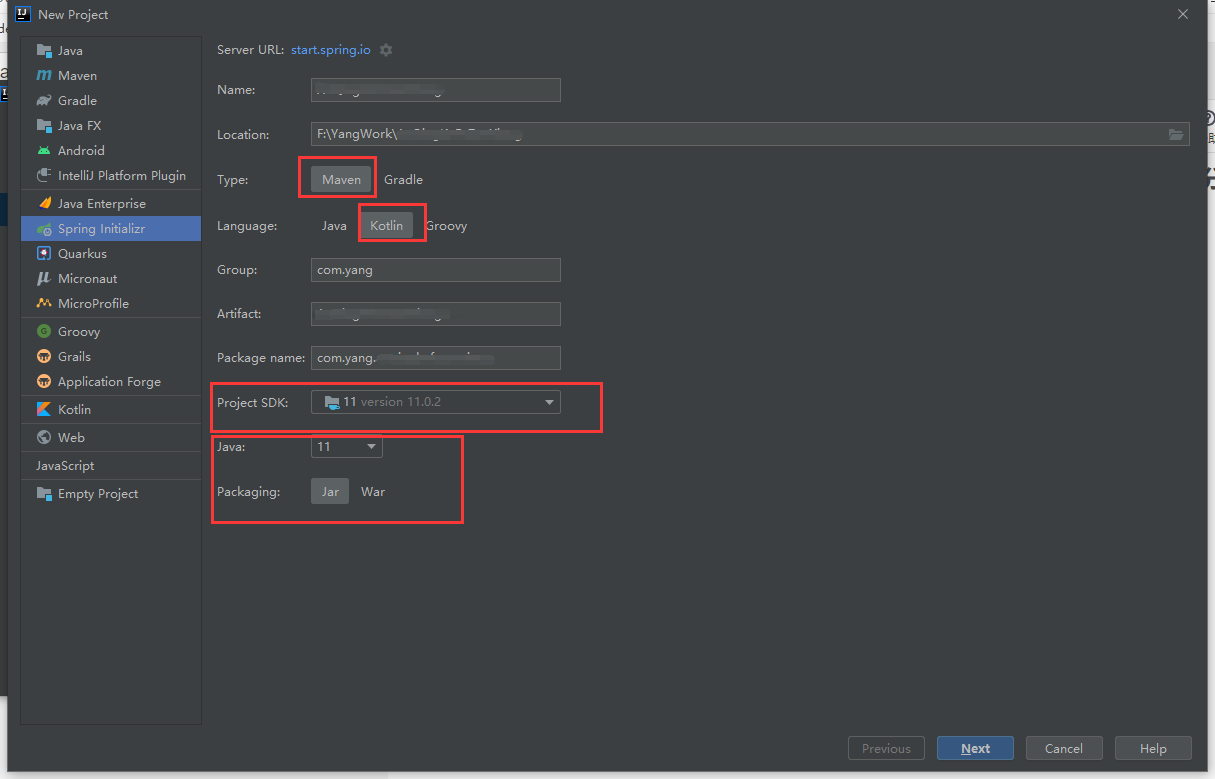Select the Web globe icon
Screen dimensions: 1215x779
coord(44,437)
